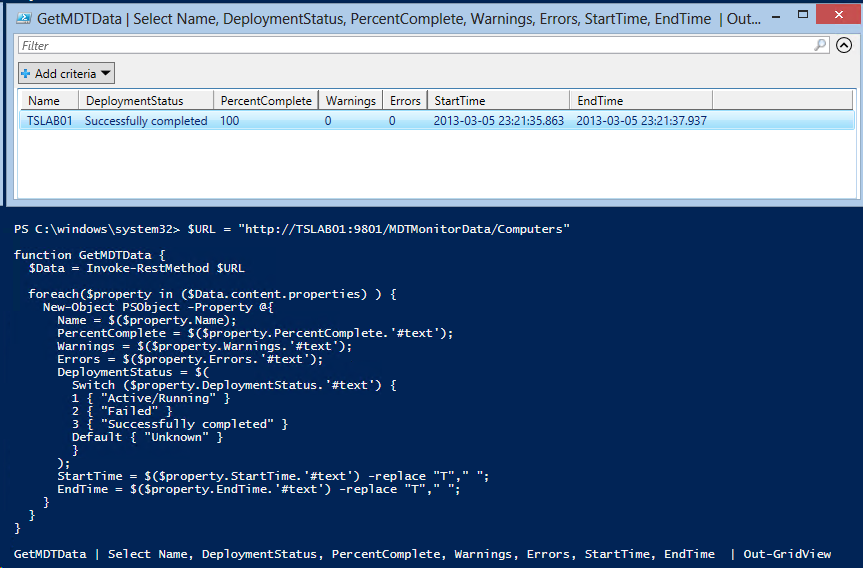Image resolution: width=863 pixels, height=568 pixels.
Task: Select the TSLAB01 name cell
Action: pos(50,121)
